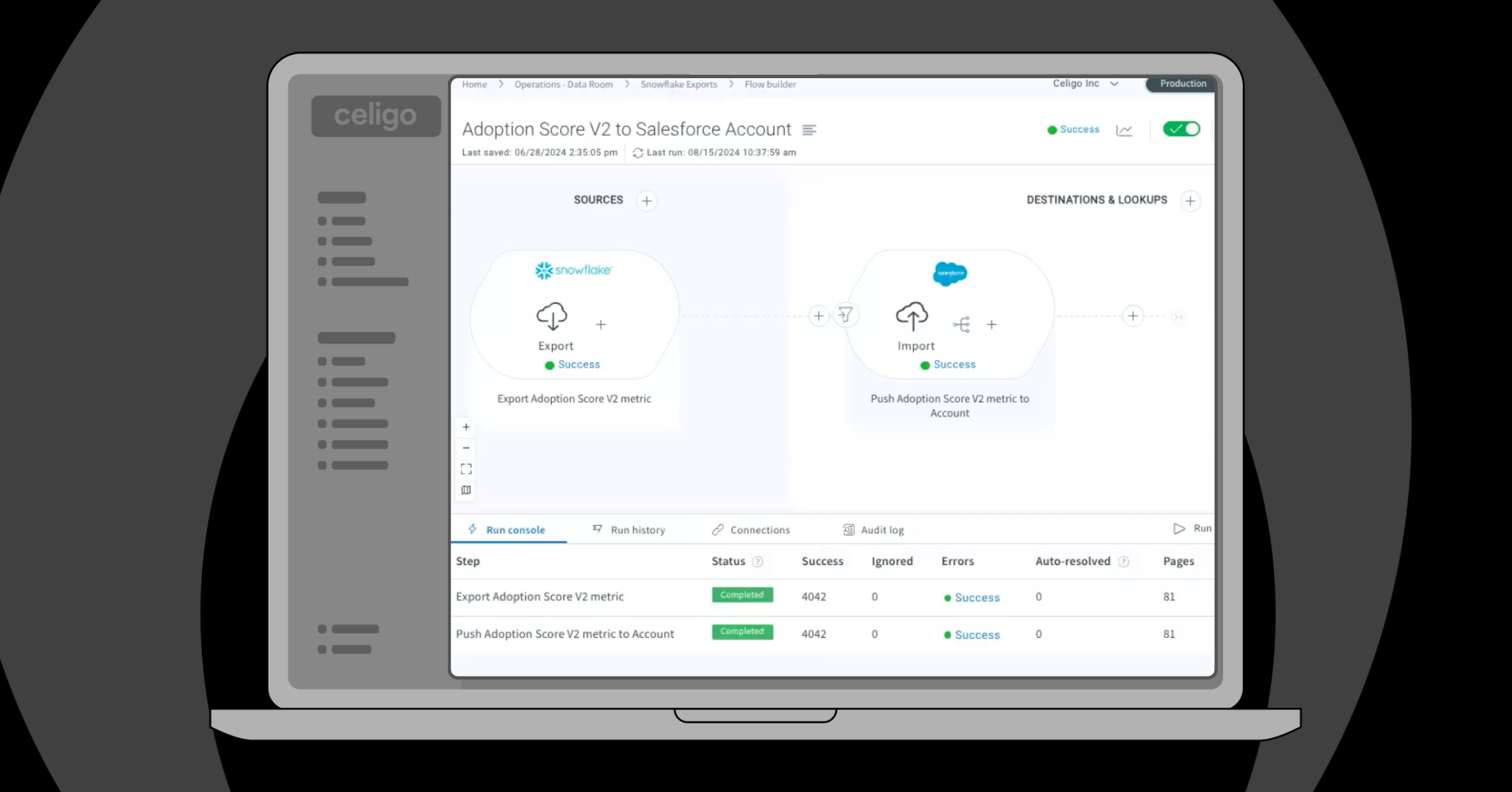
Task: Click Completed badge for Push row
Action: [x=742, y=632]
